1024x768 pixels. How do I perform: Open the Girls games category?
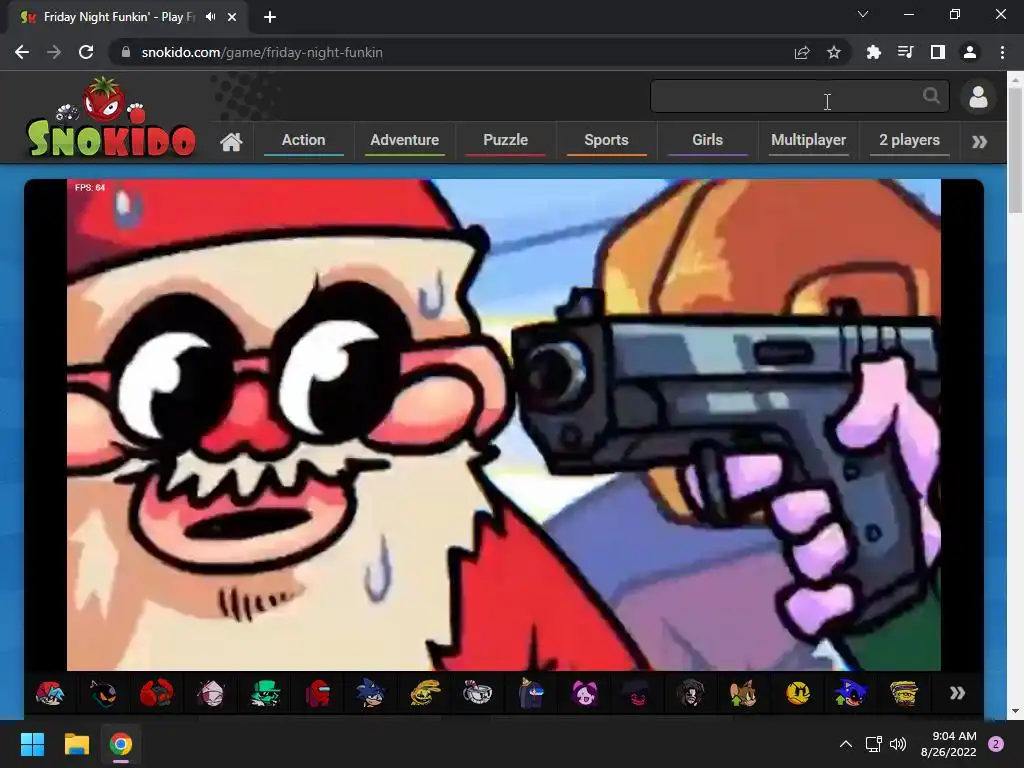click(x=707, y=140)
